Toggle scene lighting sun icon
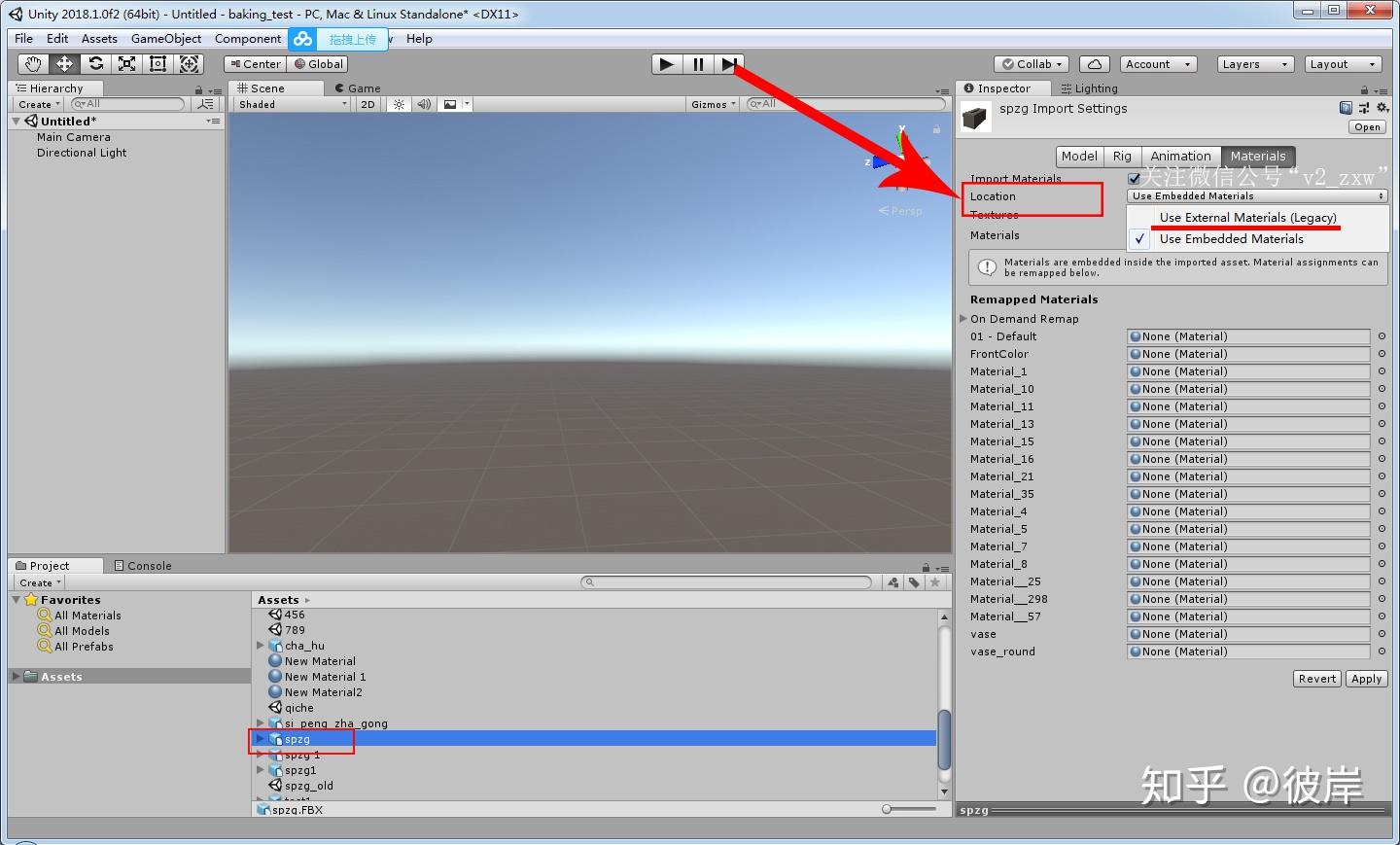This screenshot has height=845, width=1400. point(399,104)
